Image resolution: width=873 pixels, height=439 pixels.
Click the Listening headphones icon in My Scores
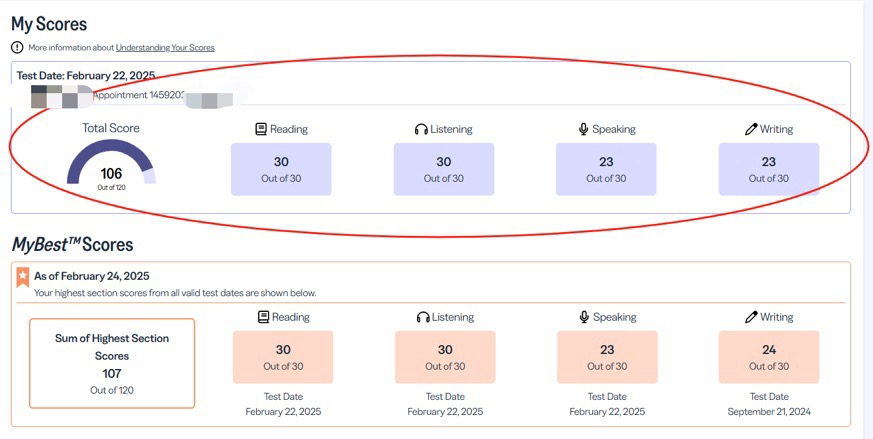coord(422,129)
